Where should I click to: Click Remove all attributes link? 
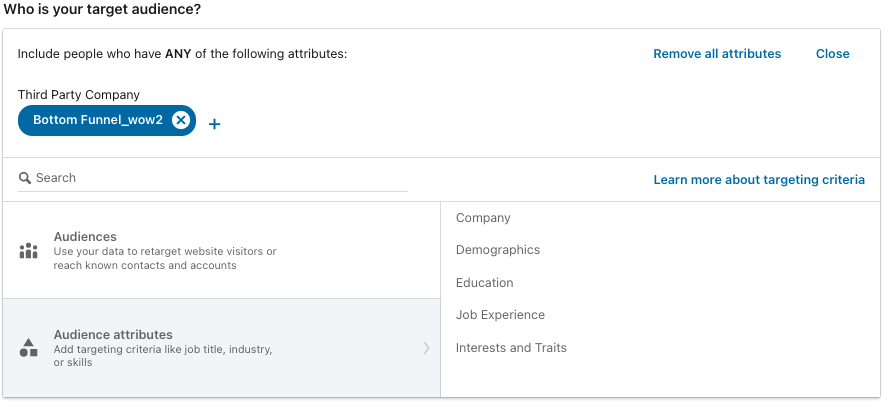click(717, 54)
